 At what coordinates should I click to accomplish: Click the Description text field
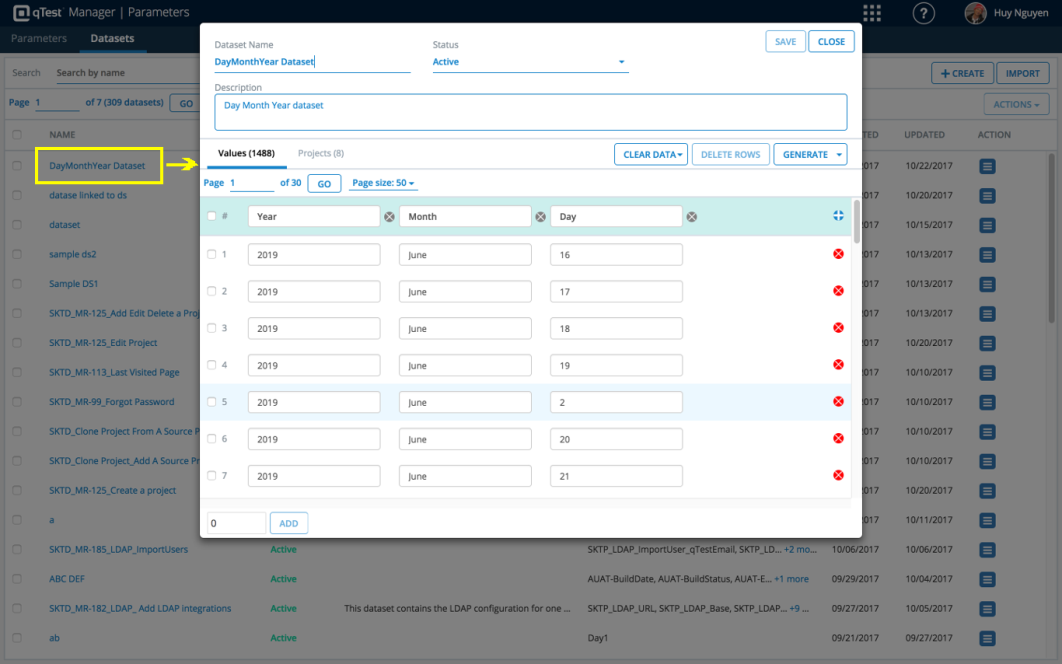pos(530,112)
